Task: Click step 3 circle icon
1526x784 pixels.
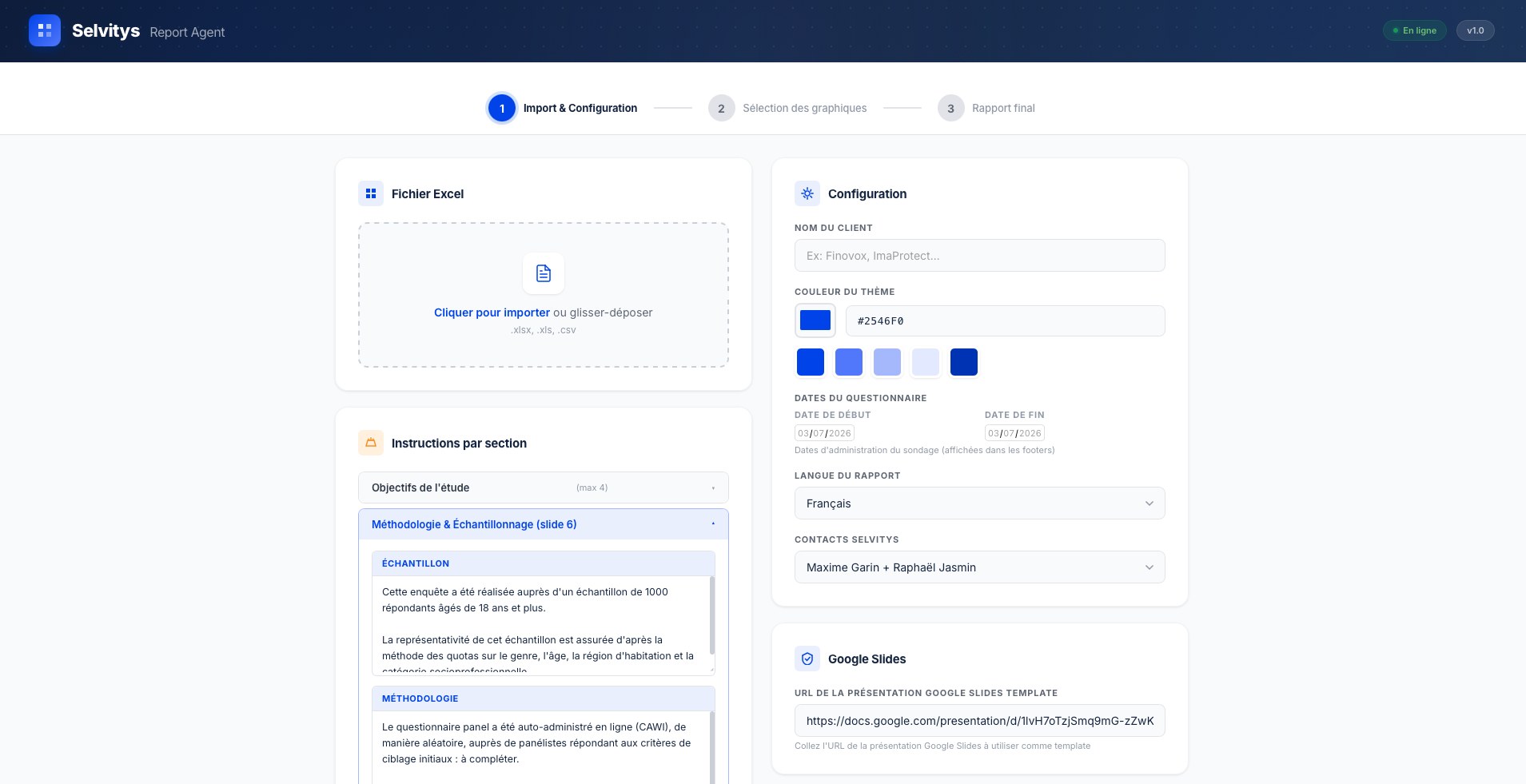Action: pos(950,108)
